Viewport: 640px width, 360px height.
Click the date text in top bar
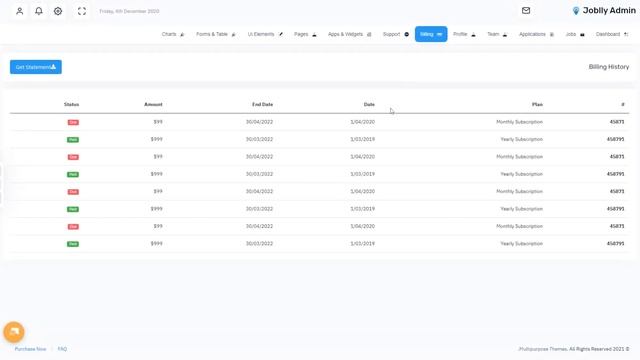tap(129, 11)
